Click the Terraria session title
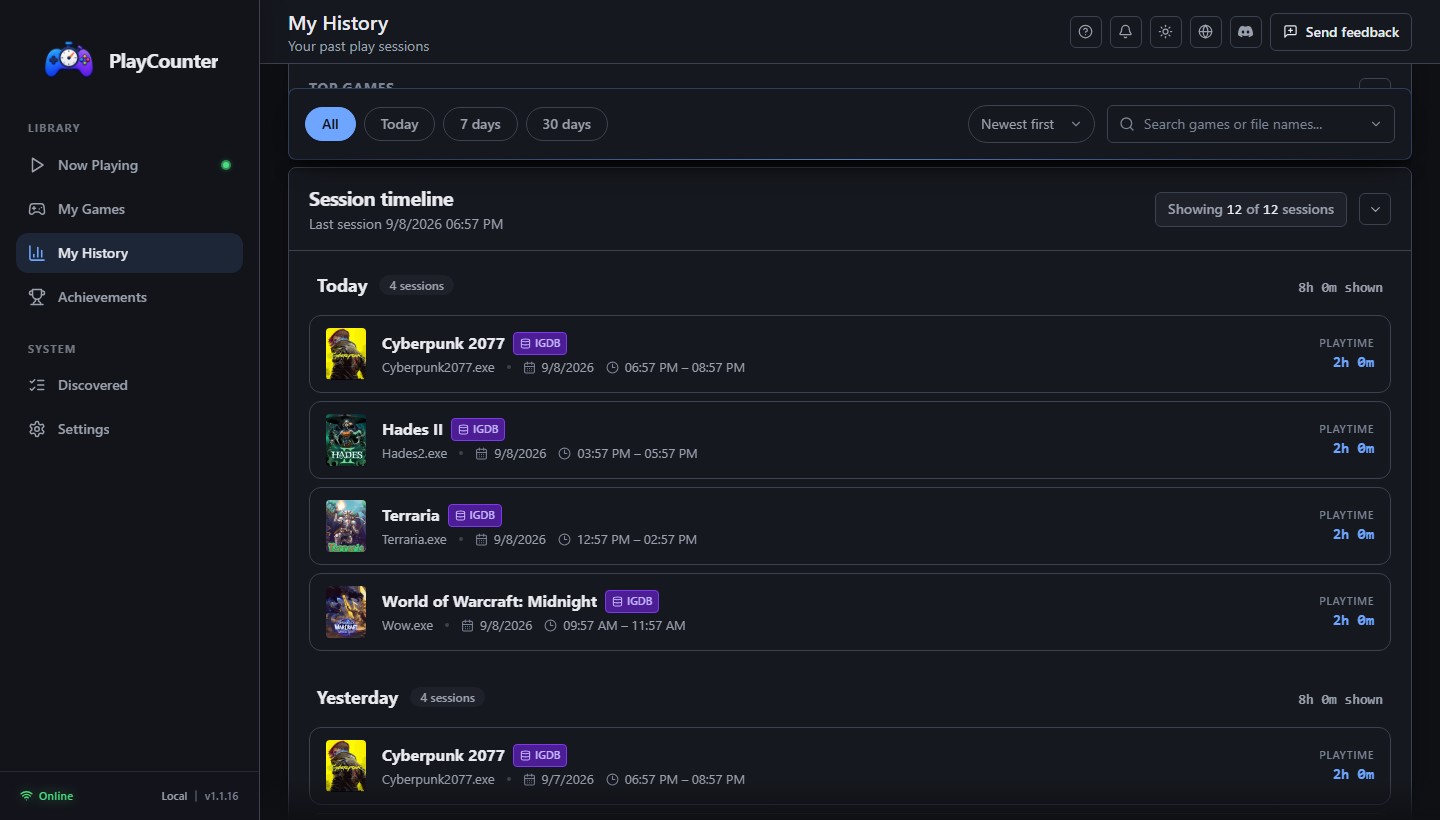 (411, 515)
